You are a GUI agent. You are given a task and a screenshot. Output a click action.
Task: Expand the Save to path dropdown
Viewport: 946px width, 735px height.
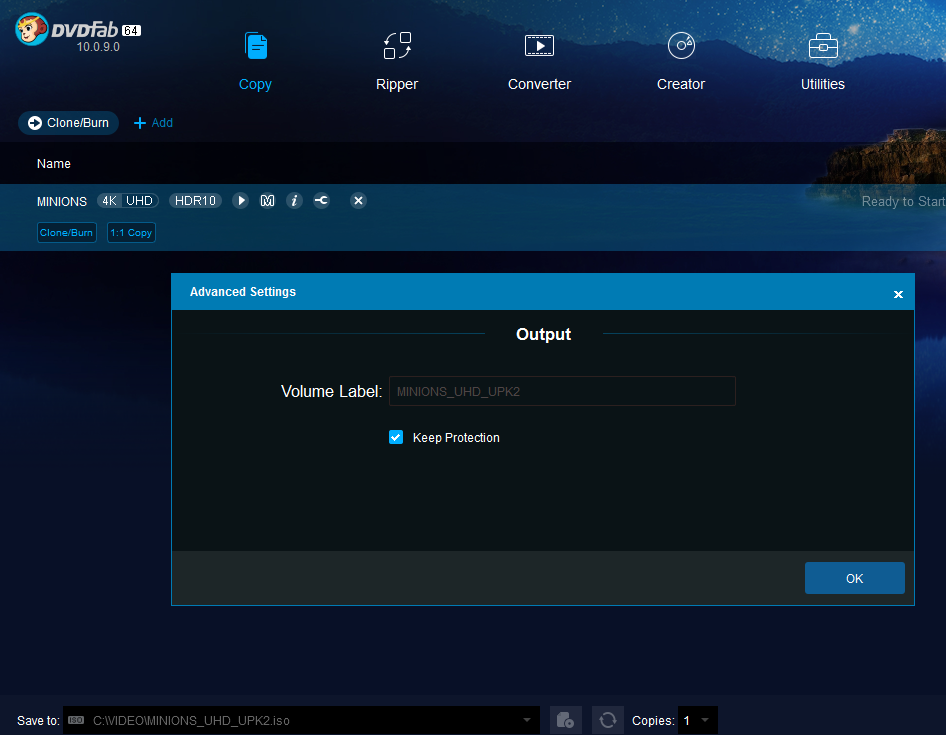coord(527,720)
